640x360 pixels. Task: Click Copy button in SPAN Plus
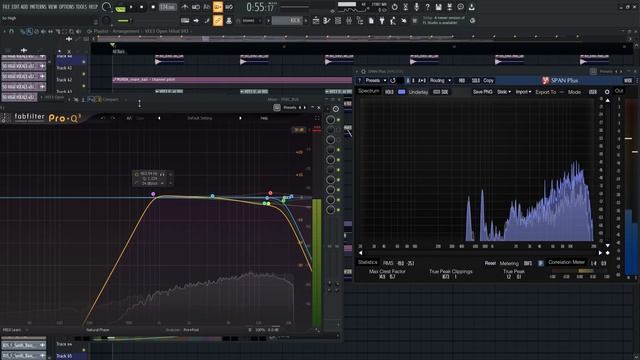[489, 80]
